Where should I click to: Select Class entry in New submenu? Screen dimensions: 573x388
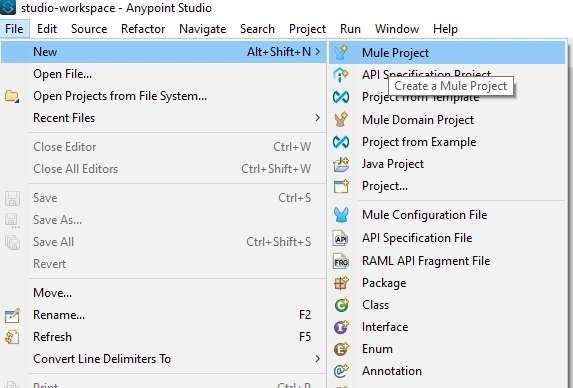pos(447,305)
